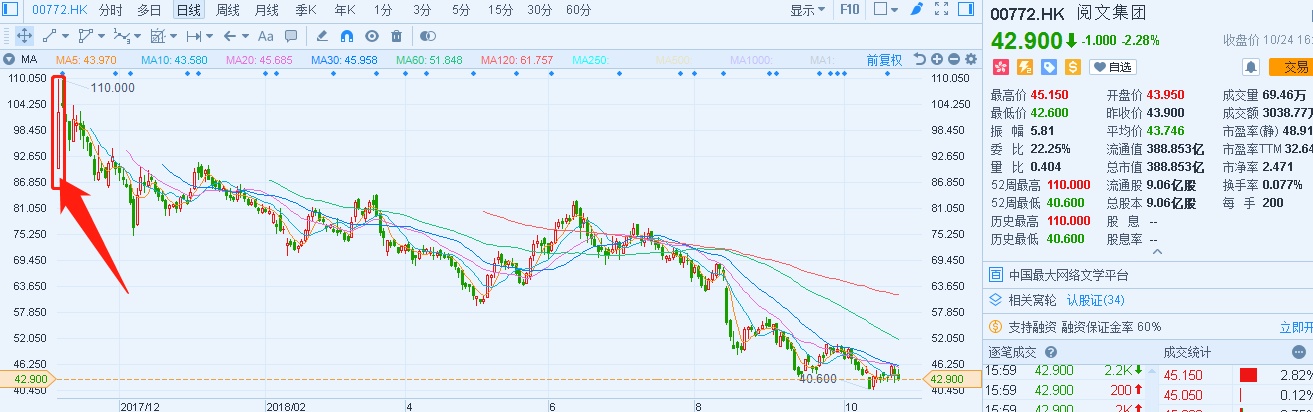Screen dimensions: 1313x412
Task: Click the plus zoom-in chart icon
Action: (937, 60)
